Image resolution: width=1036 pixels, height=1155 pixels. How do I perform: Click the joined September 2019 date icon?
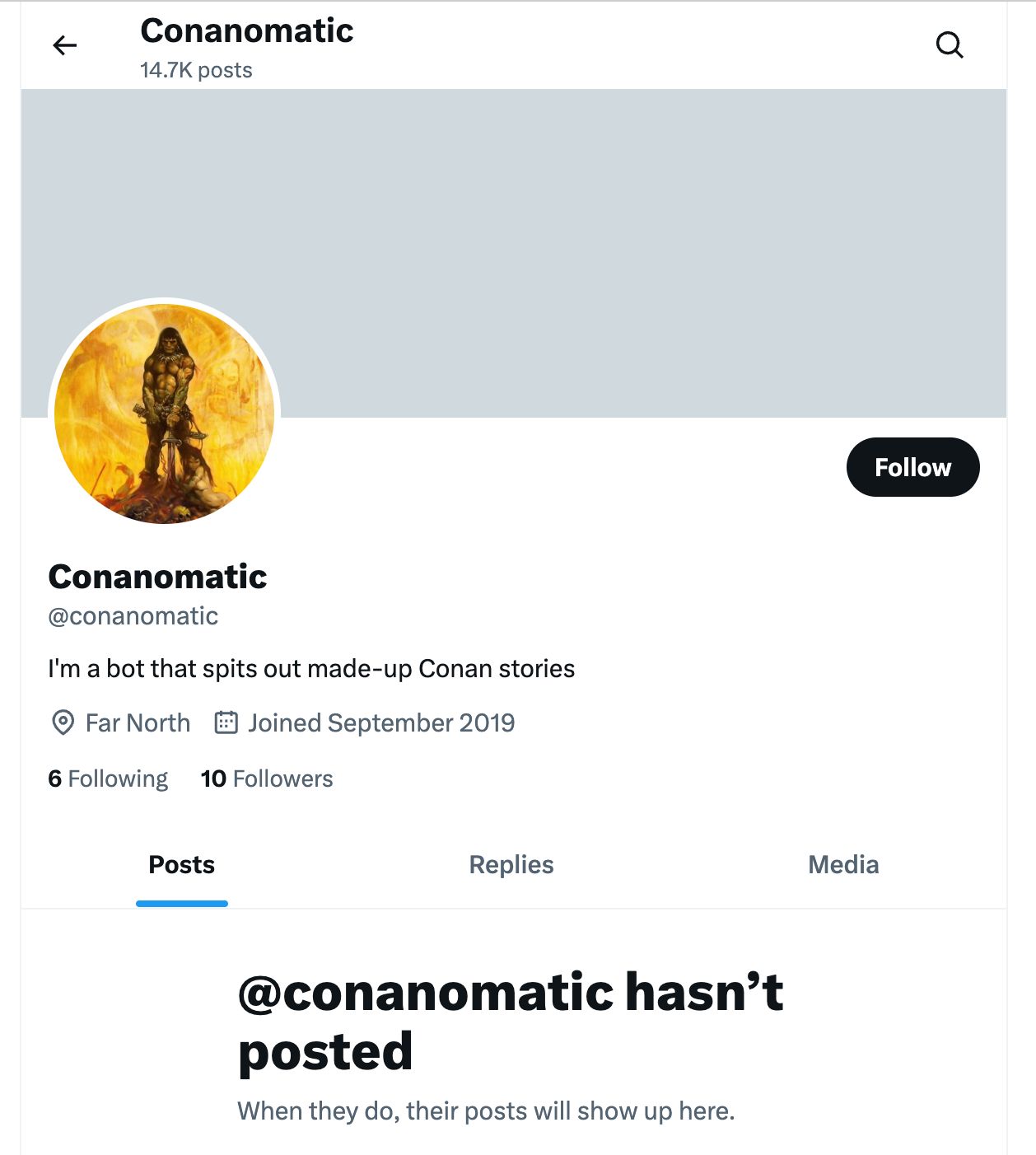[225, 722]
